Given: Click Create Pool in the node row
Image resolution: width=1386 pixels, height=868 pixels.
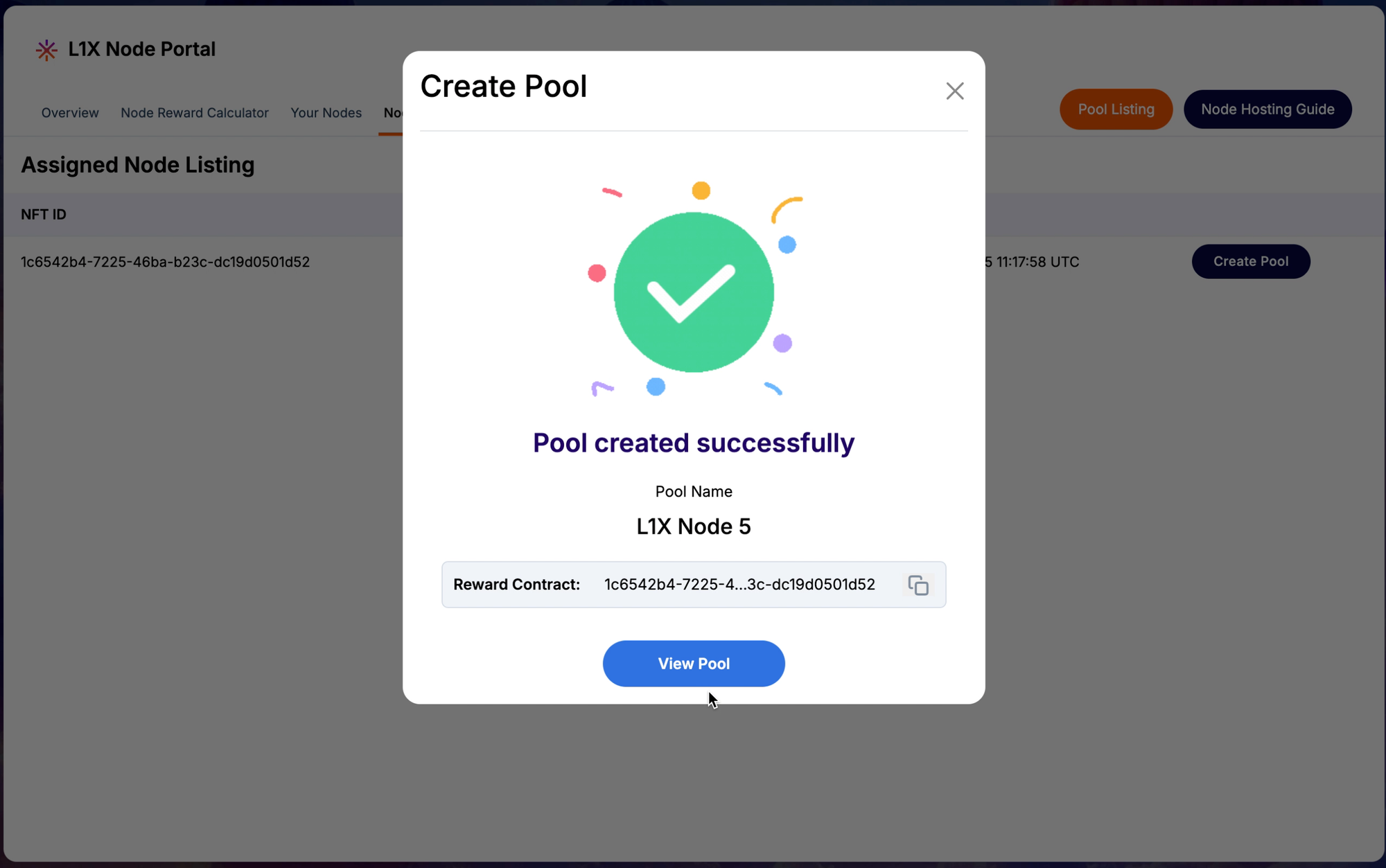Looking at the screenshot, I should [x=1250, y=262].
